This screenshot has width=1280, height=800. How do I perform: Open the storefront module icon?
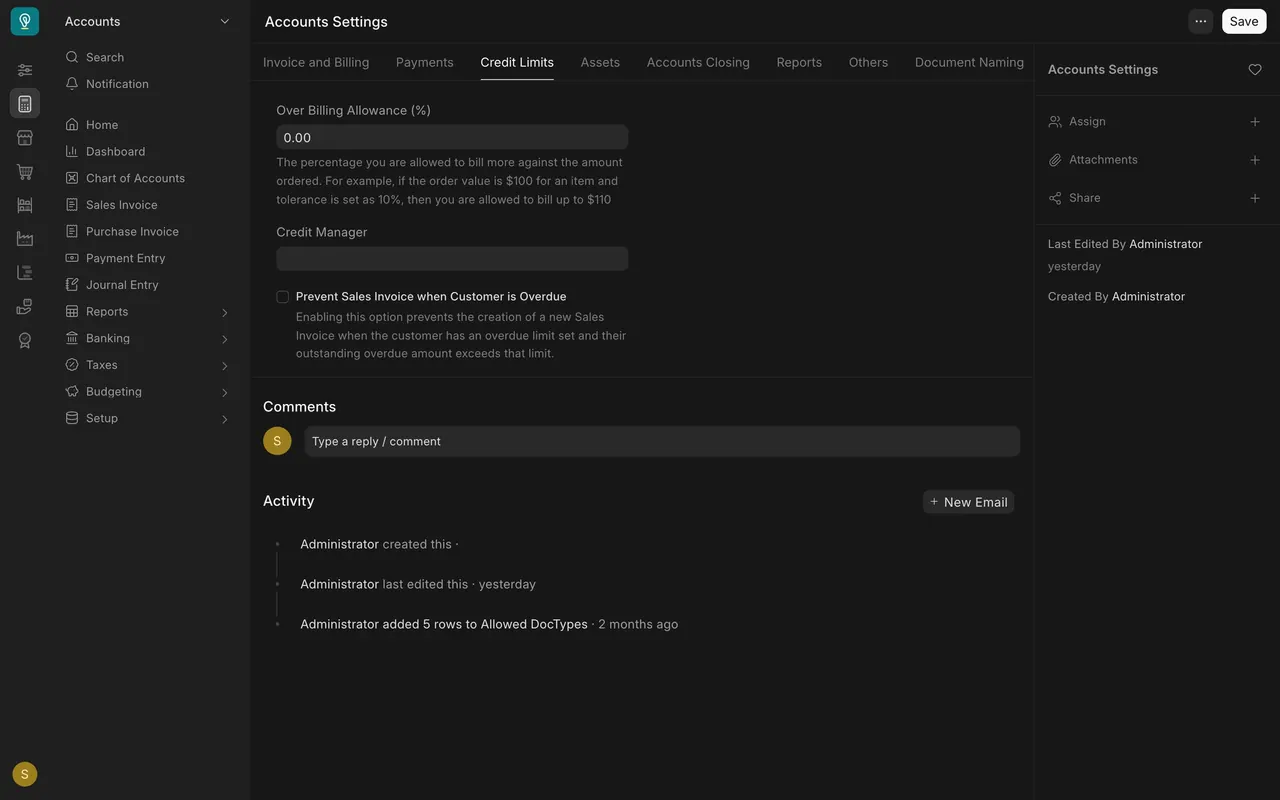[x=25, y=138]
